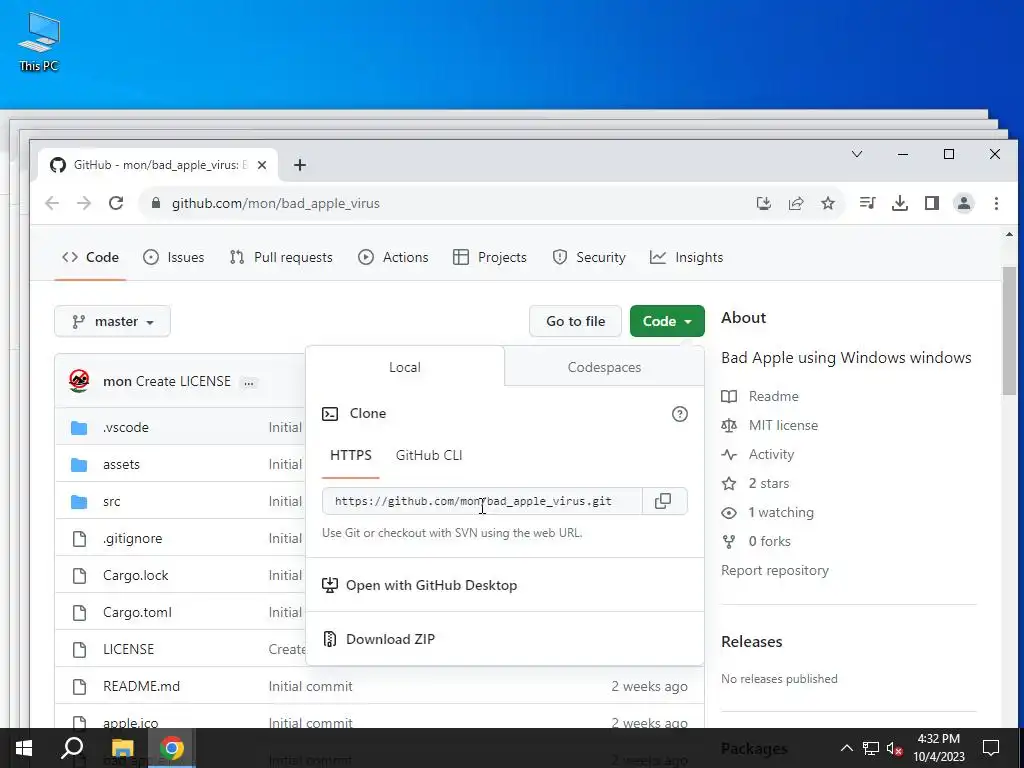Open the Cargo.lock file
The image size is (1024, 768).
pos(136,575)
